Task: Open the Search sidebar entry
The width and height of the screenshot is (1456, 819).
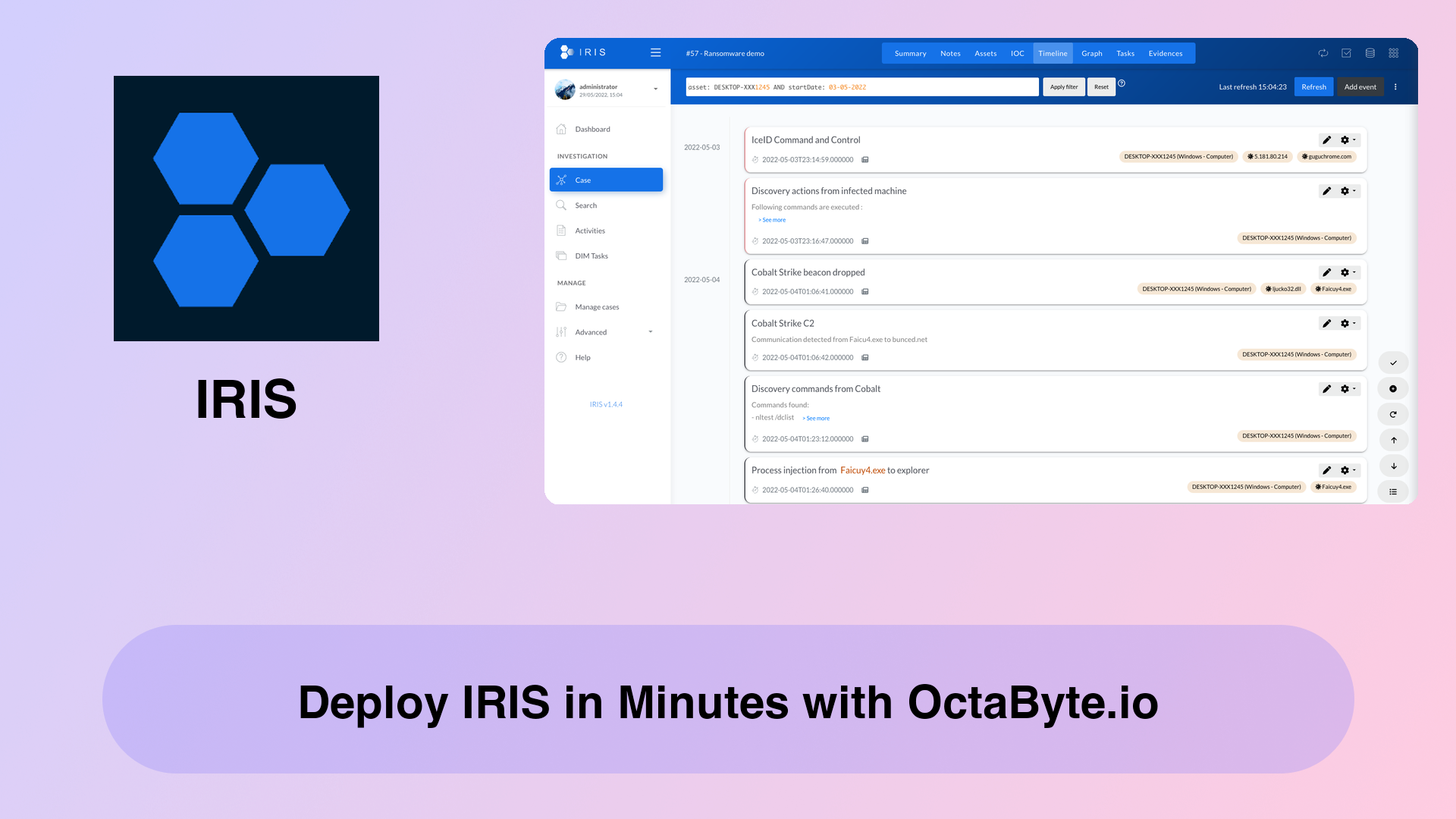Action: click(585, 206)
